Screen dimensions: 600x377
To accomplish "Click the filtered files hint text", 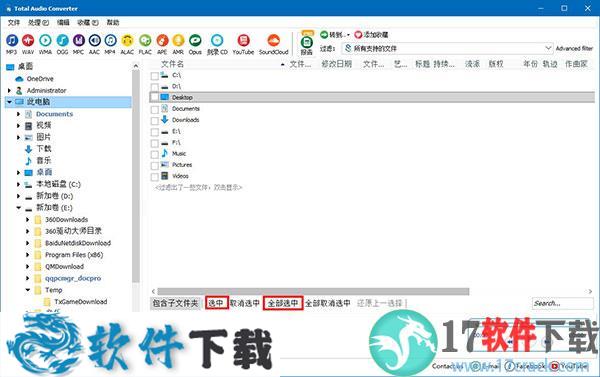I will (x=198, y=188).
